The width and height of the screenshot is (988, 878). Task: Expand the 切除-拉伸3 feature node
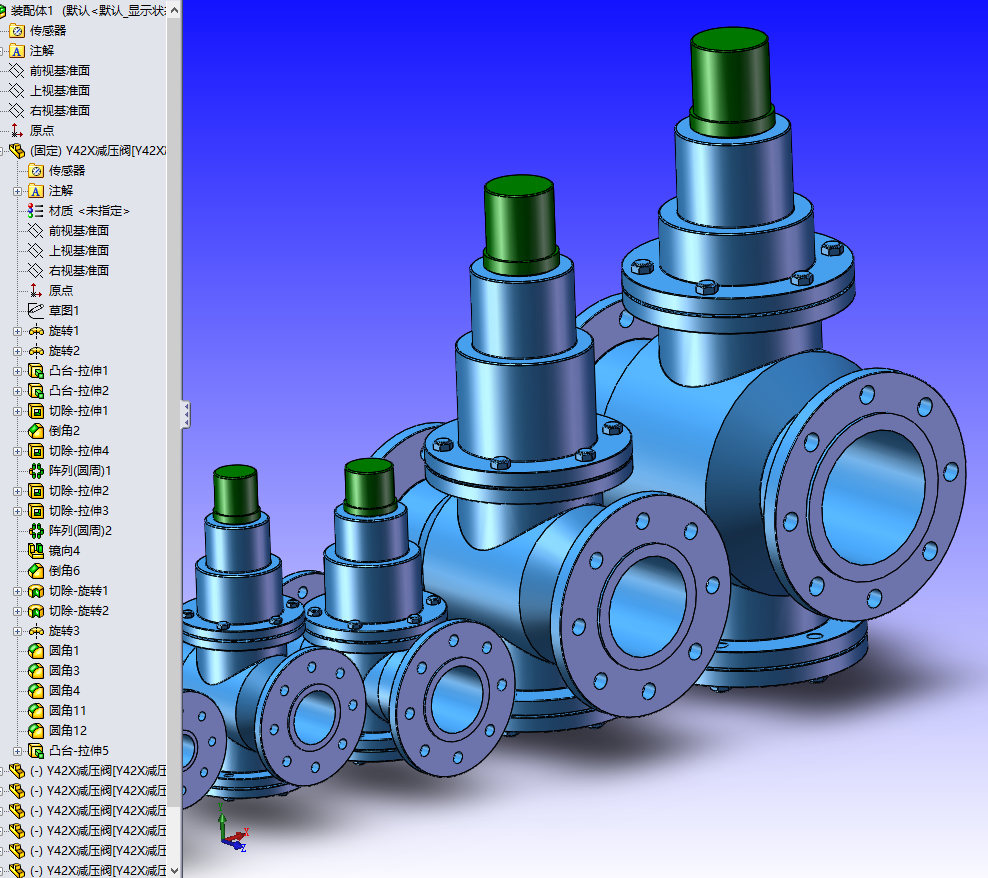tap(18, 511)
